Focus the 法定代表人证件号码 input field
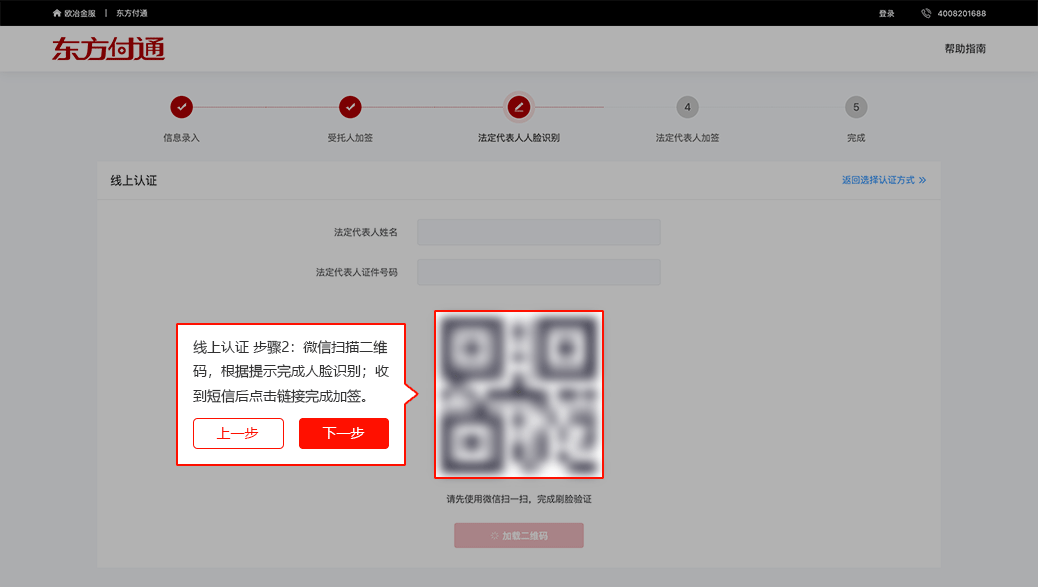Screen dimensions: 1038x587 click(538, 272)
